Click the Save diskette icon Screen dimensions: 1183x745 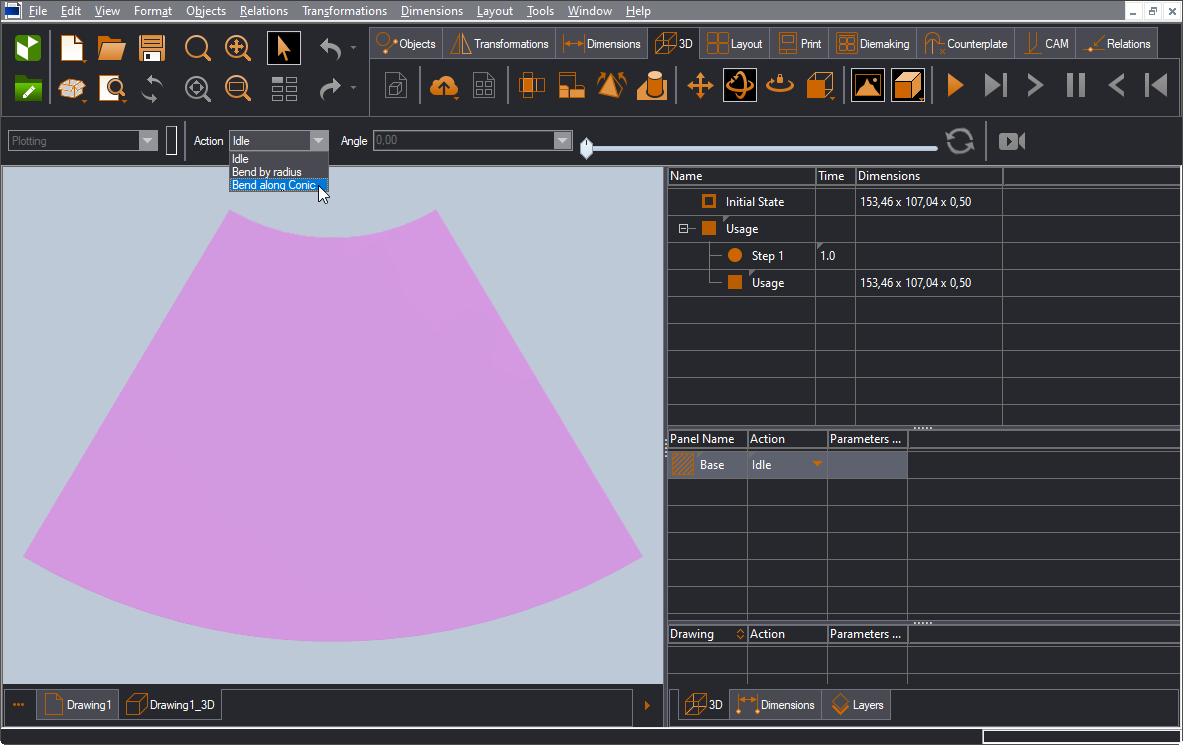[152, 48]
